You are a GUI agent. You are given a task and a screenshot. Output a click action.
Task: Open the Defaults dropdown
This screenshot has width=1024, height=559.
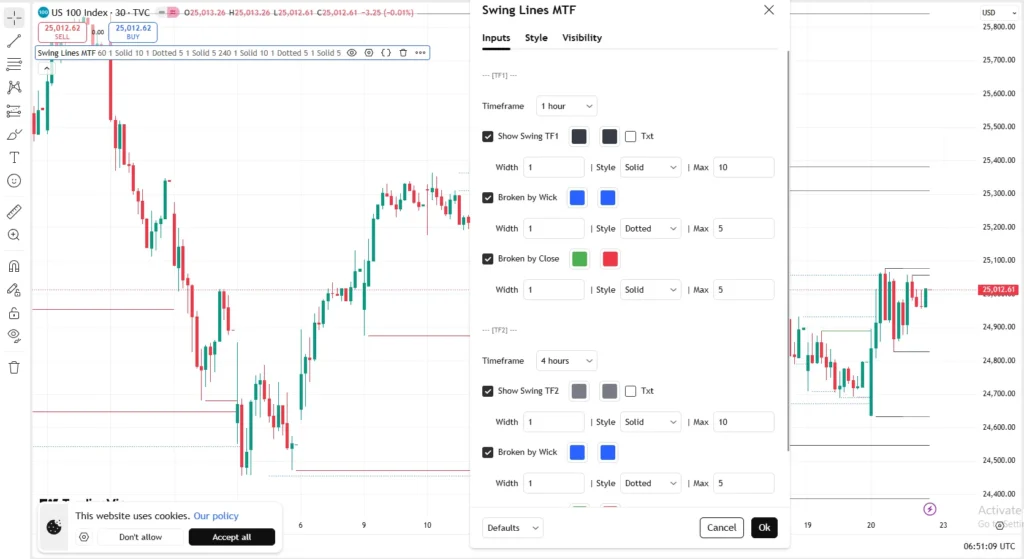(513, 528)
